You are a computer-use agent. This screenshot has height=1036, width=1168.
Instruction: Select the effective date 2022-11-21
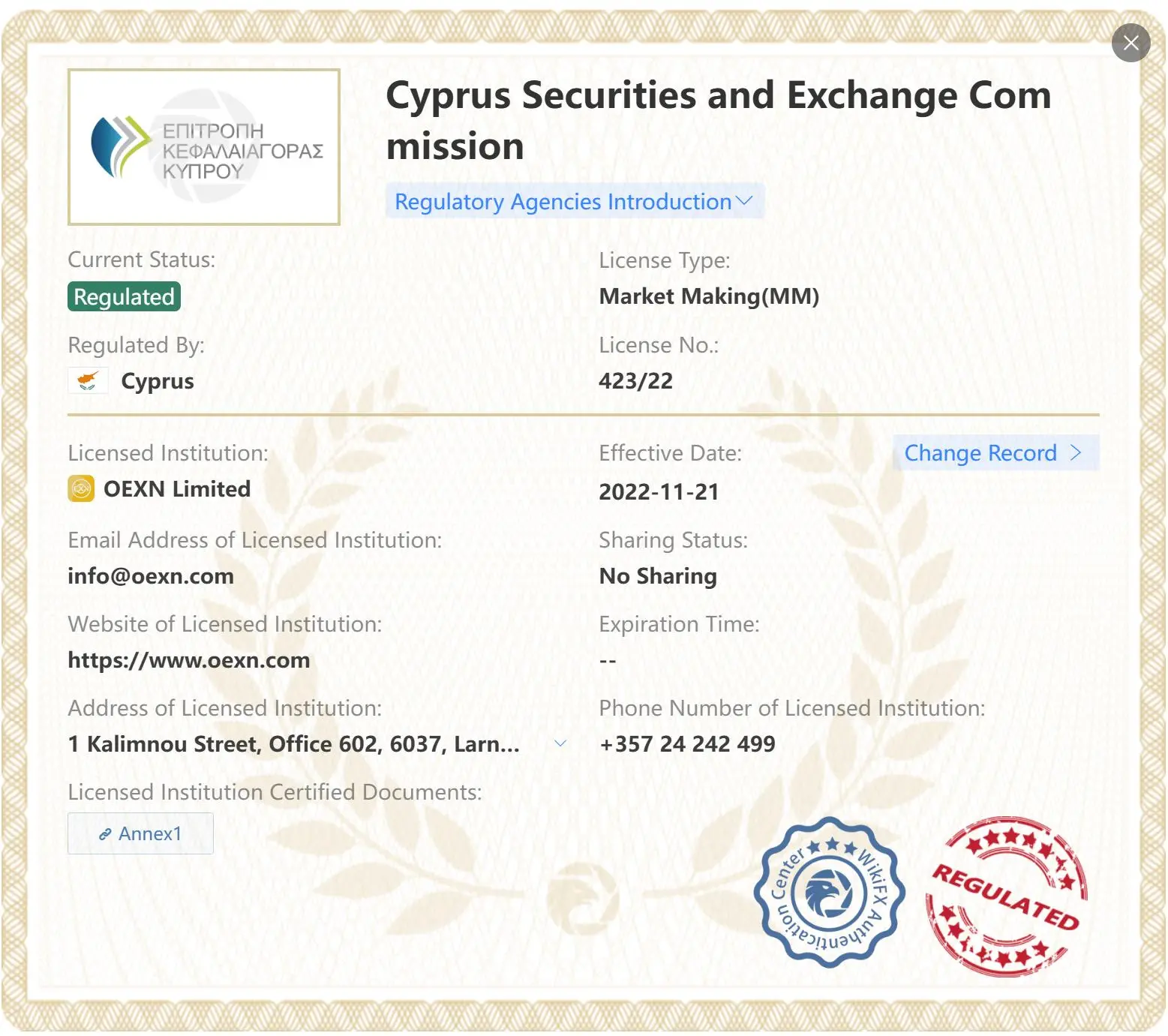click(x=659, y=491)
